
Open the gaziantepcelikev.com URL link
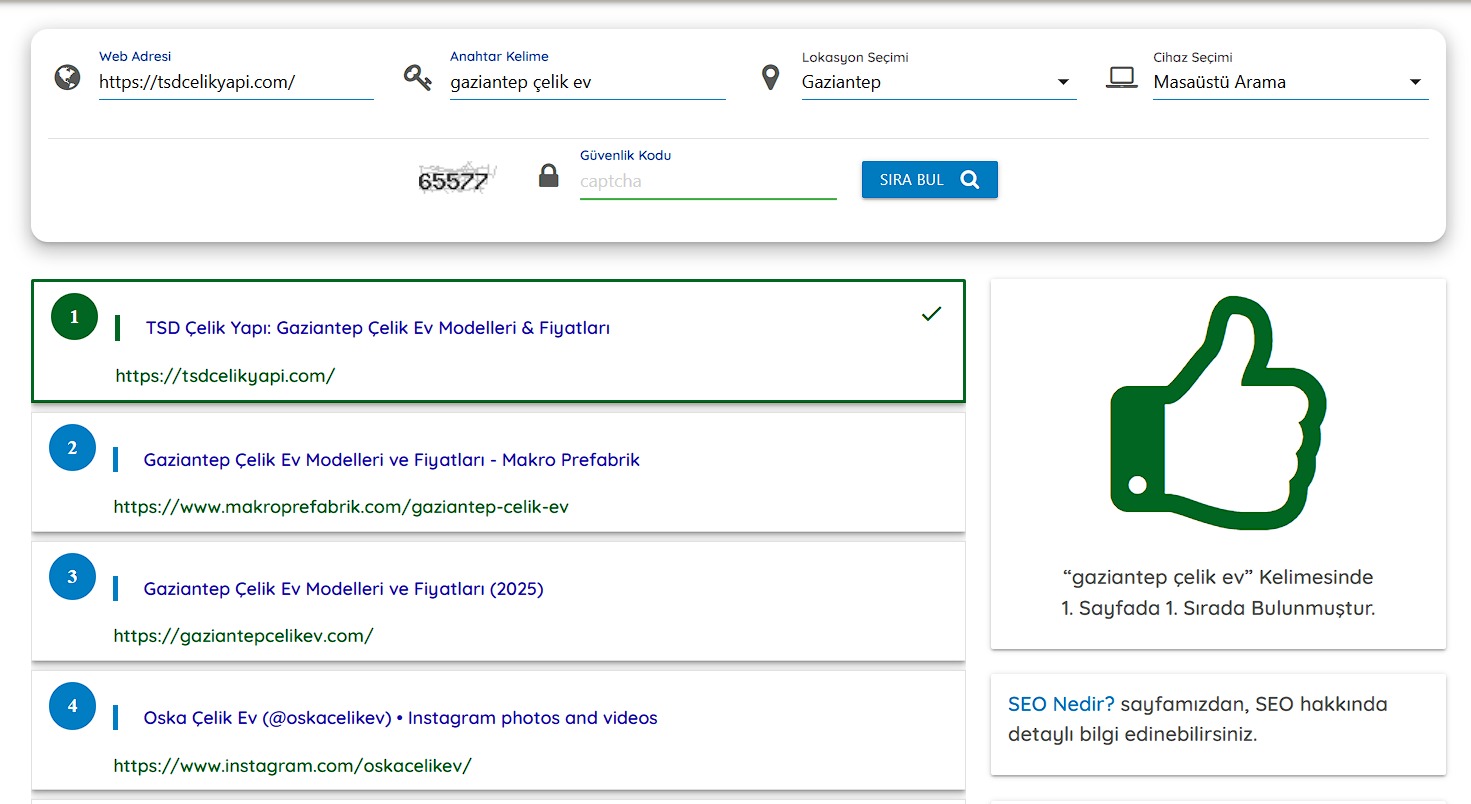243,636
